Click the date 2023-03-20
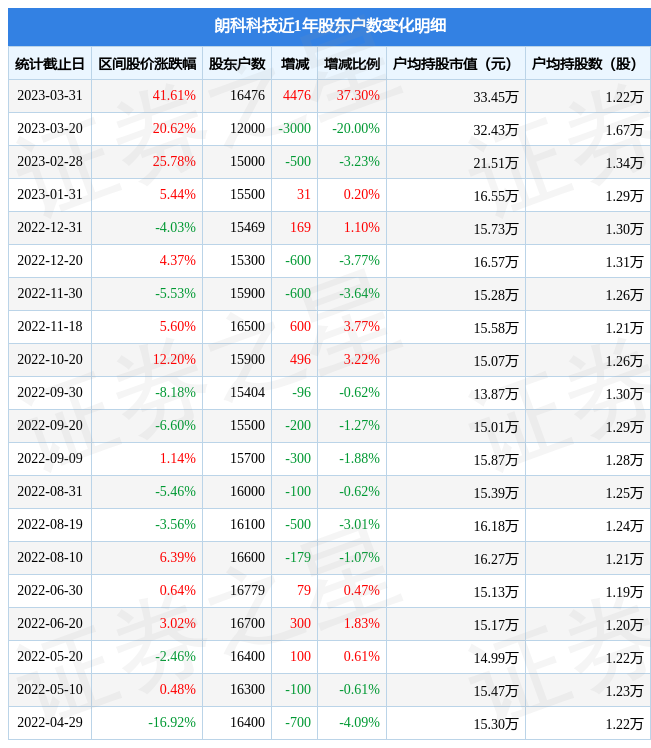This screenshot has width=651, height=748. (x=50, y=128)
